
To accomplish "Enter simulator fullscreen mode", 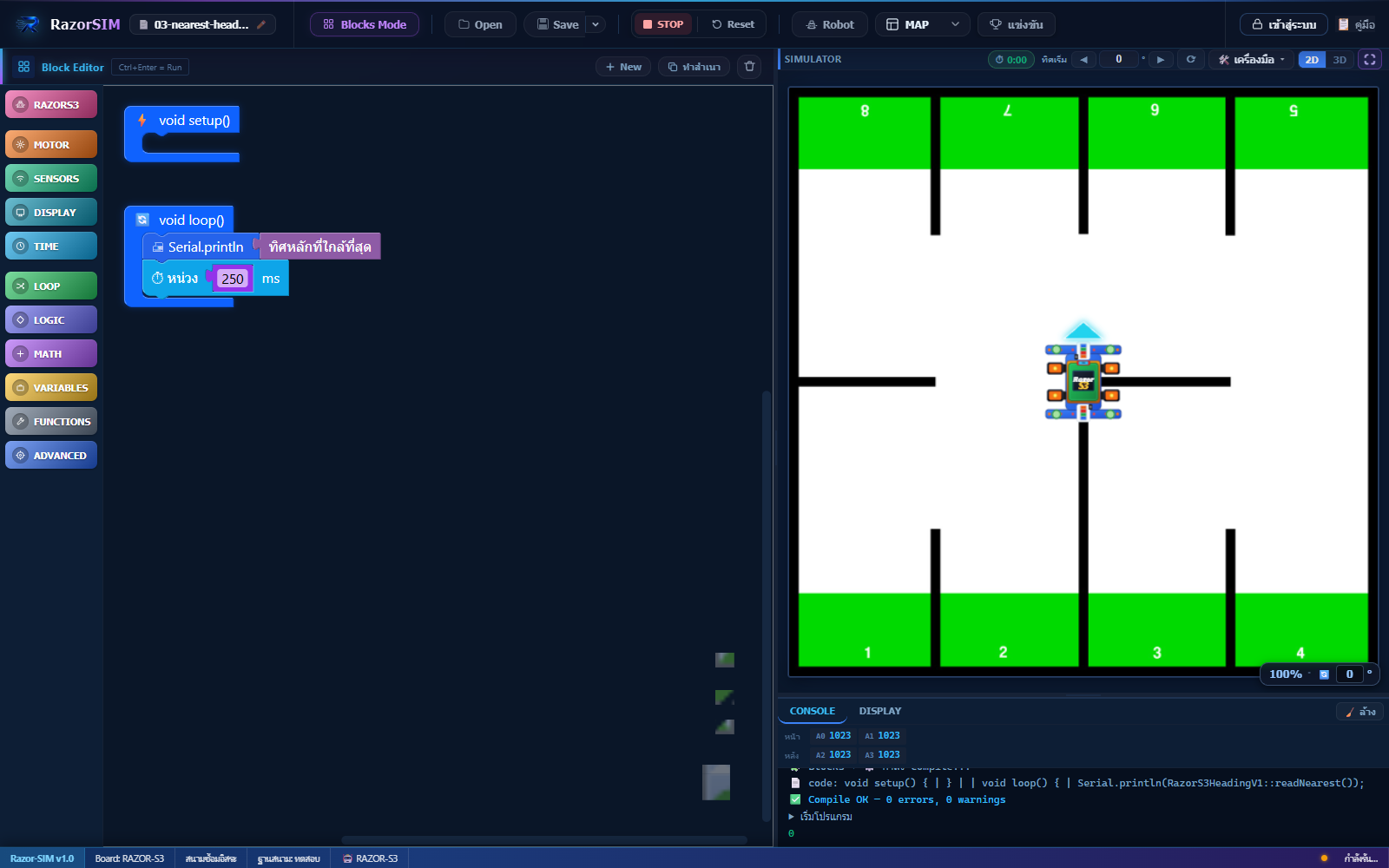I will point(1370,60).
